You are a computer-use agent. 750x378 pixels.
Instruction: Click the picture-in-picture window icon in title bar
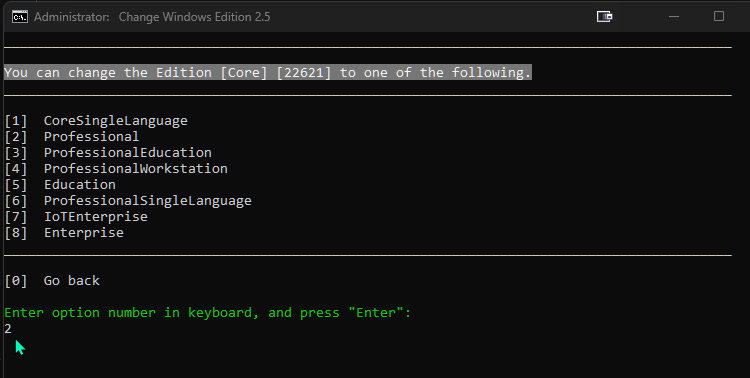point(605,17)
